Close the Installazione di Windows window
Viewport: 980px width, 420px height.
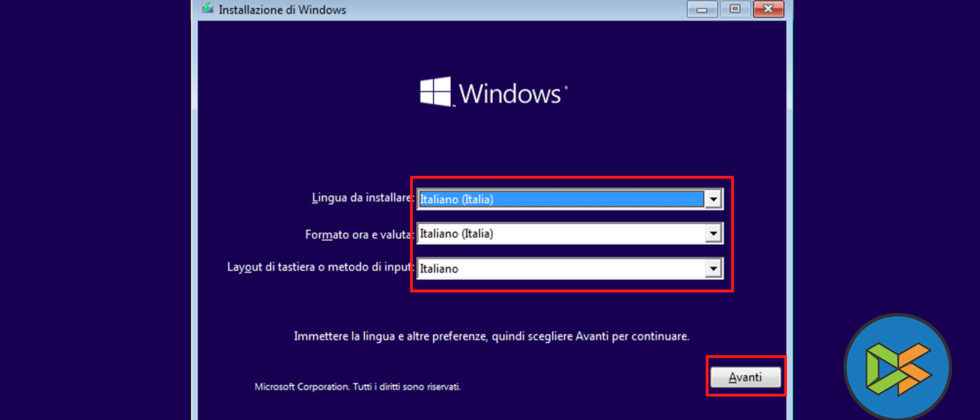769,9
